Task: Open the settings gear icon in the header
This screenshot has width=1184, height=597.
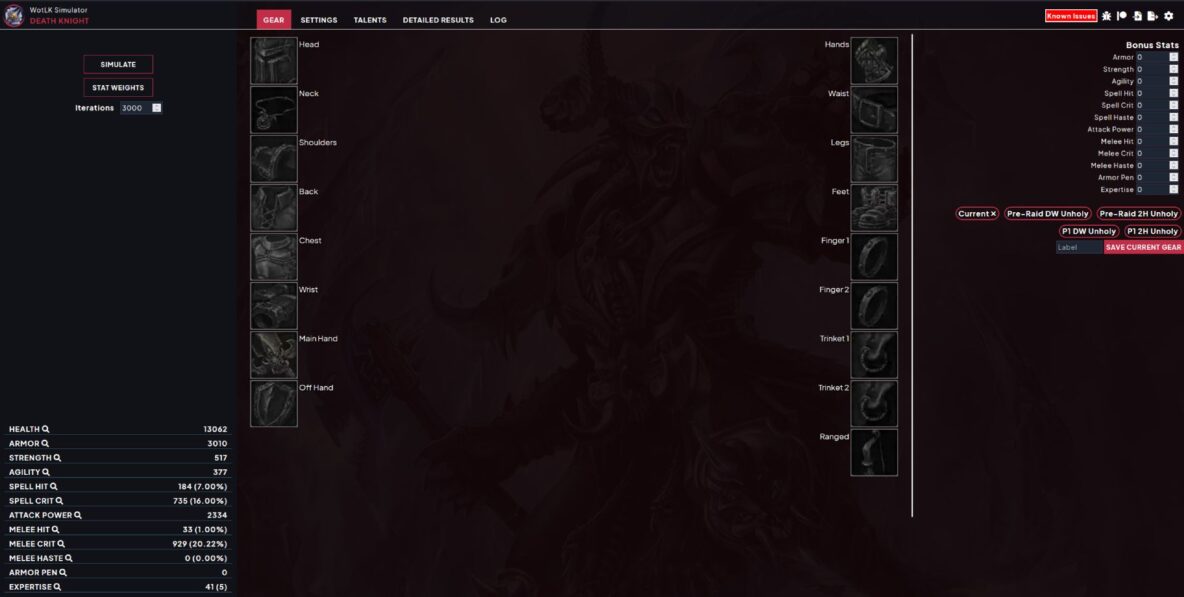Action: (x=1169, y=15)
